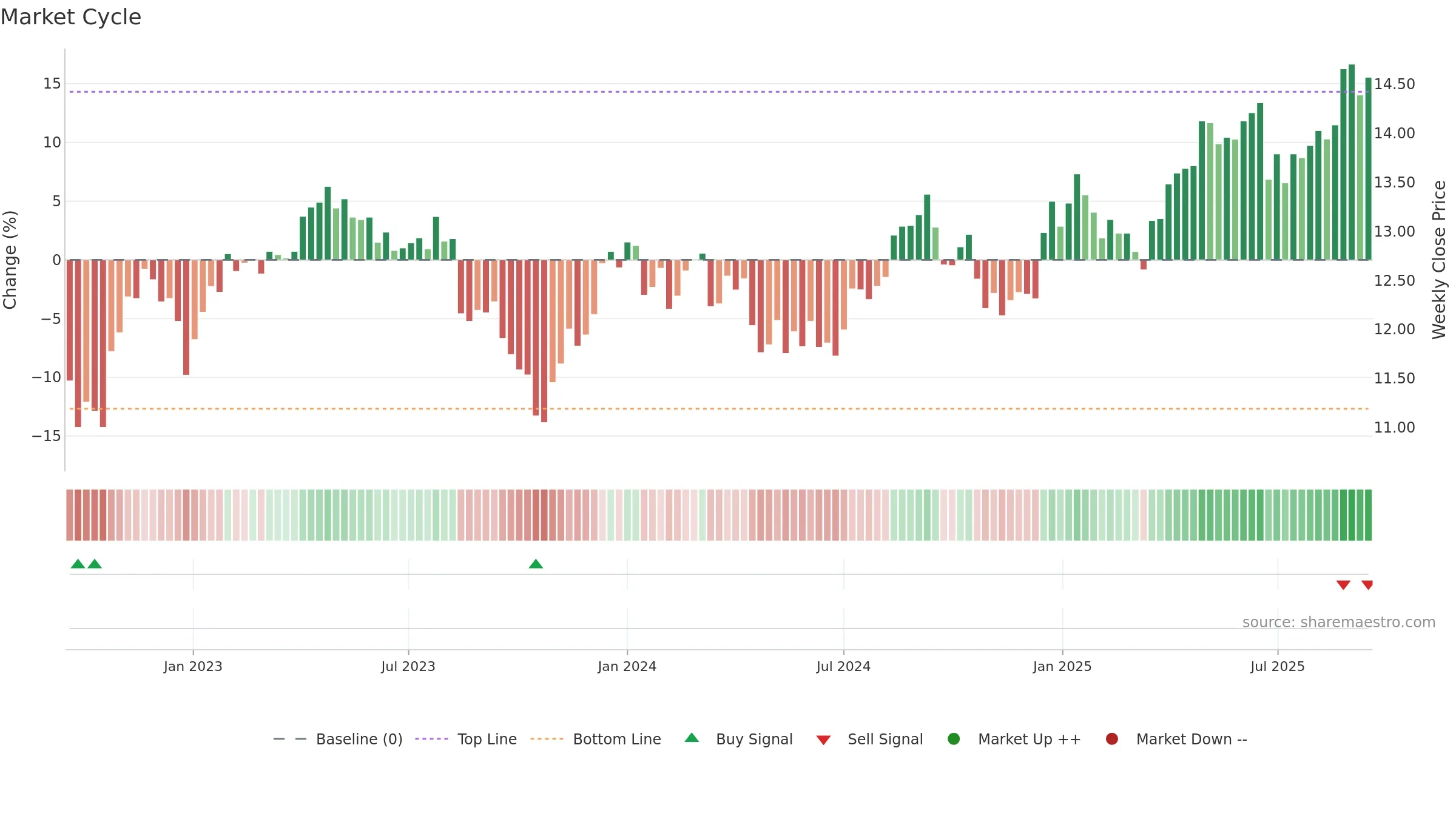Click the Jan 2024 axis label
The image size is (1456, 819).
(x=627, y=667)
